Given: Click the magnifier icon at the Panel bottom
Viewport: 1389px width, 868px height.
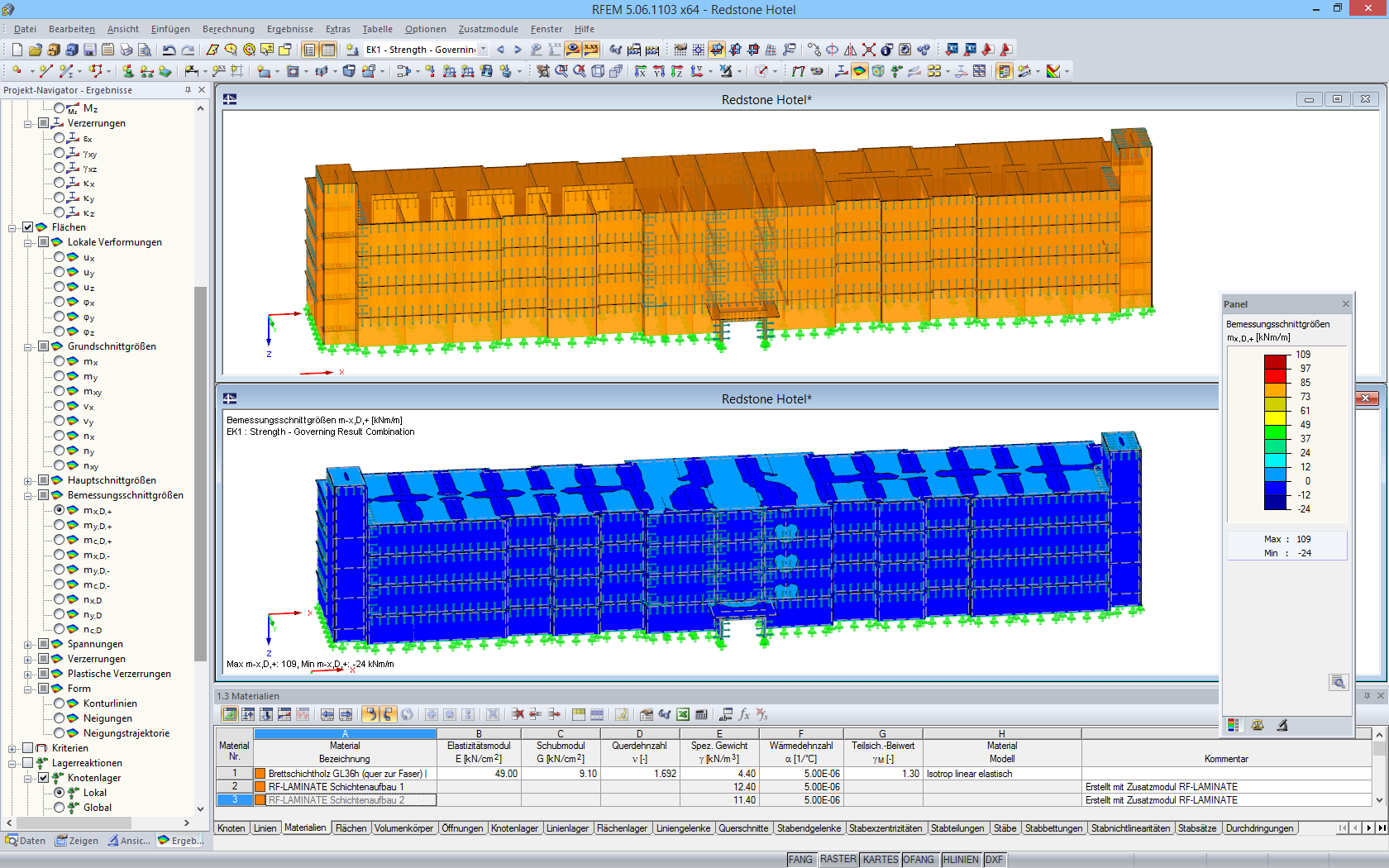Looking at the screenshot, I should (1339, 683).
